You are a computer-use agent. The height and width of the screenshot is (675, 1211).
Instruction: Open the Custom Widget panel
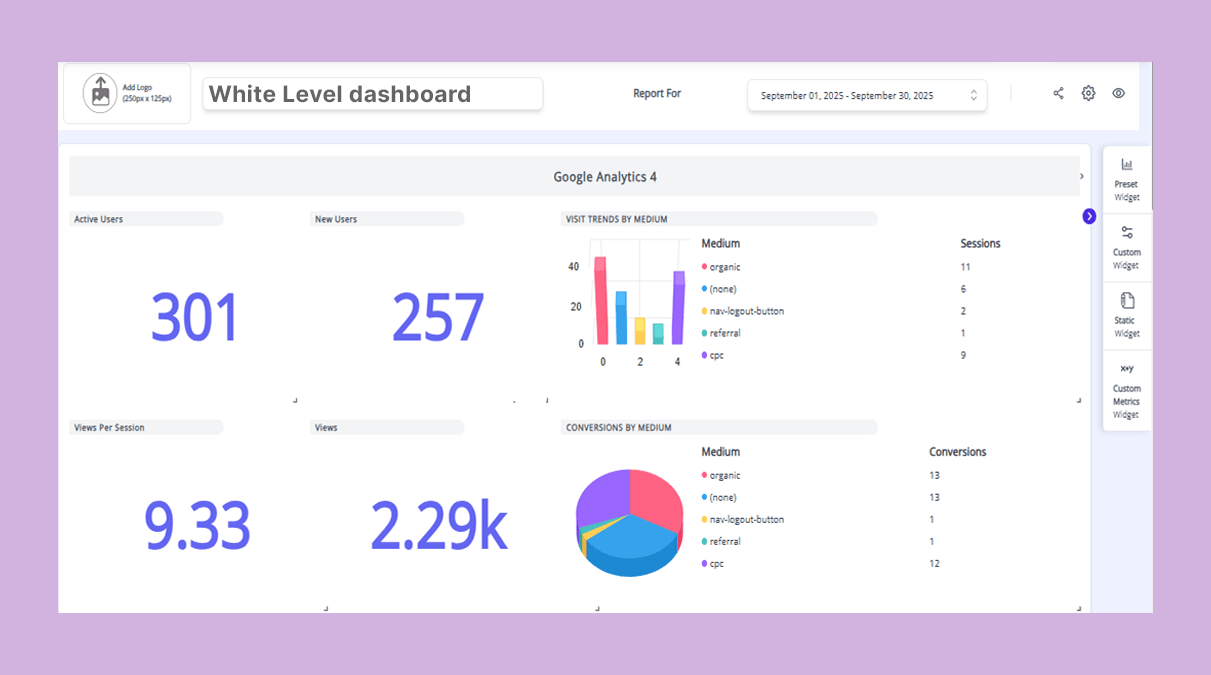click(1126, 247)
